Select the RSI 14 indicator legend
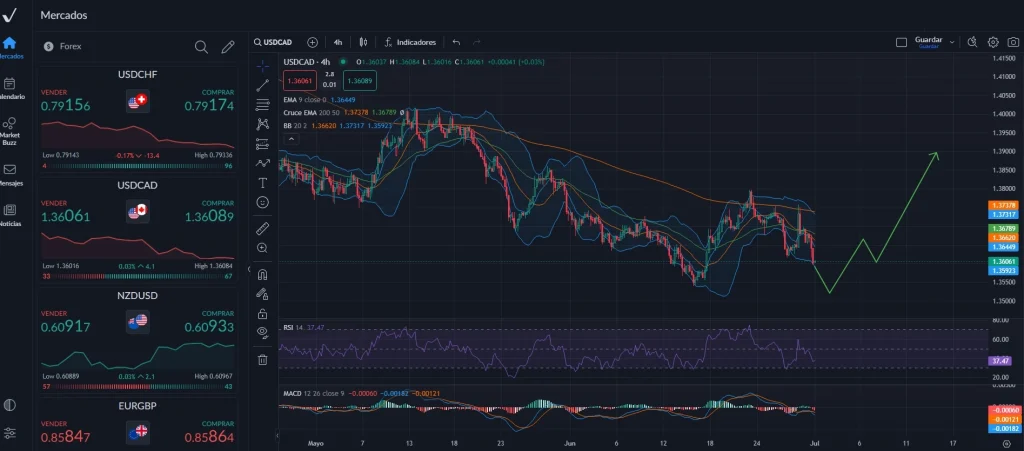Screen dimensions: 1024x451 (304, 327)
